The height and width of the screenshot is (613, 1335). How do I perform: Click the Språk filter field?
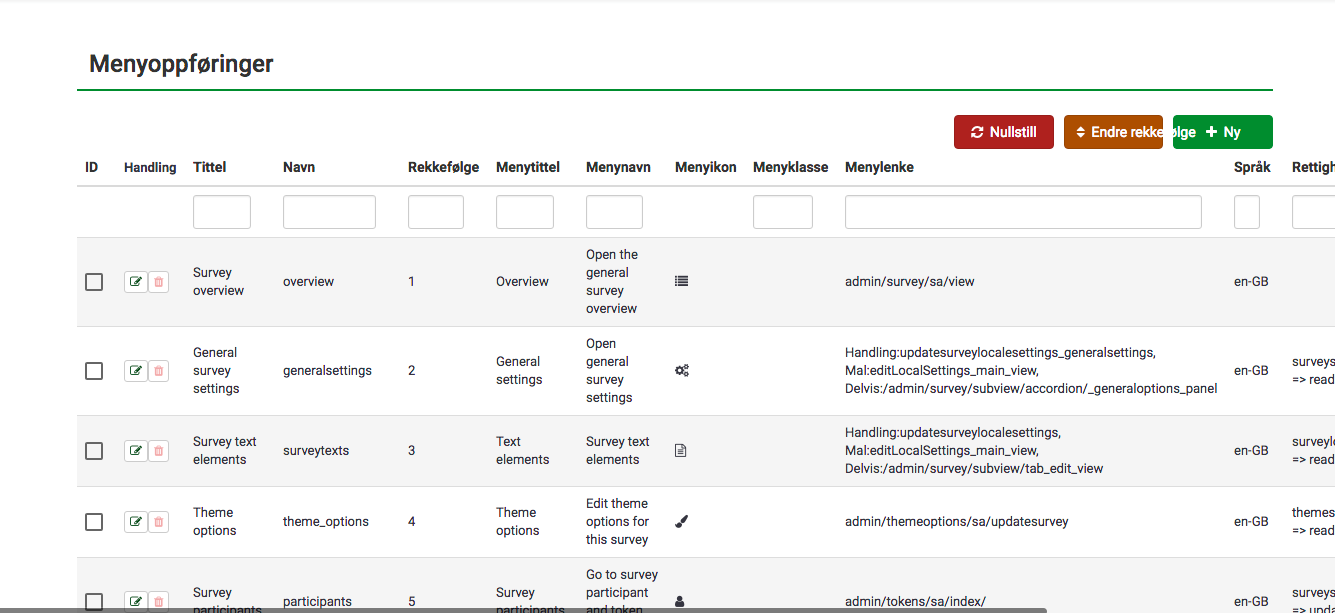click(x=1246, y=212)
